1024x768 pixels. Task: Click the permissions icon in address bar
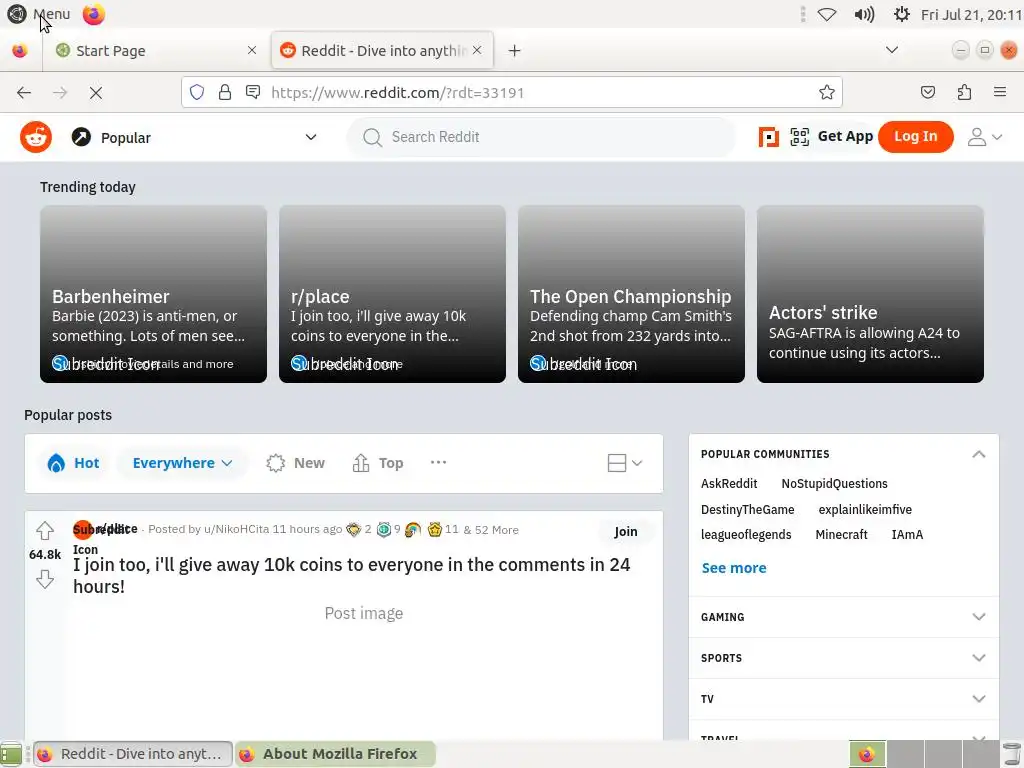[253, 92]
